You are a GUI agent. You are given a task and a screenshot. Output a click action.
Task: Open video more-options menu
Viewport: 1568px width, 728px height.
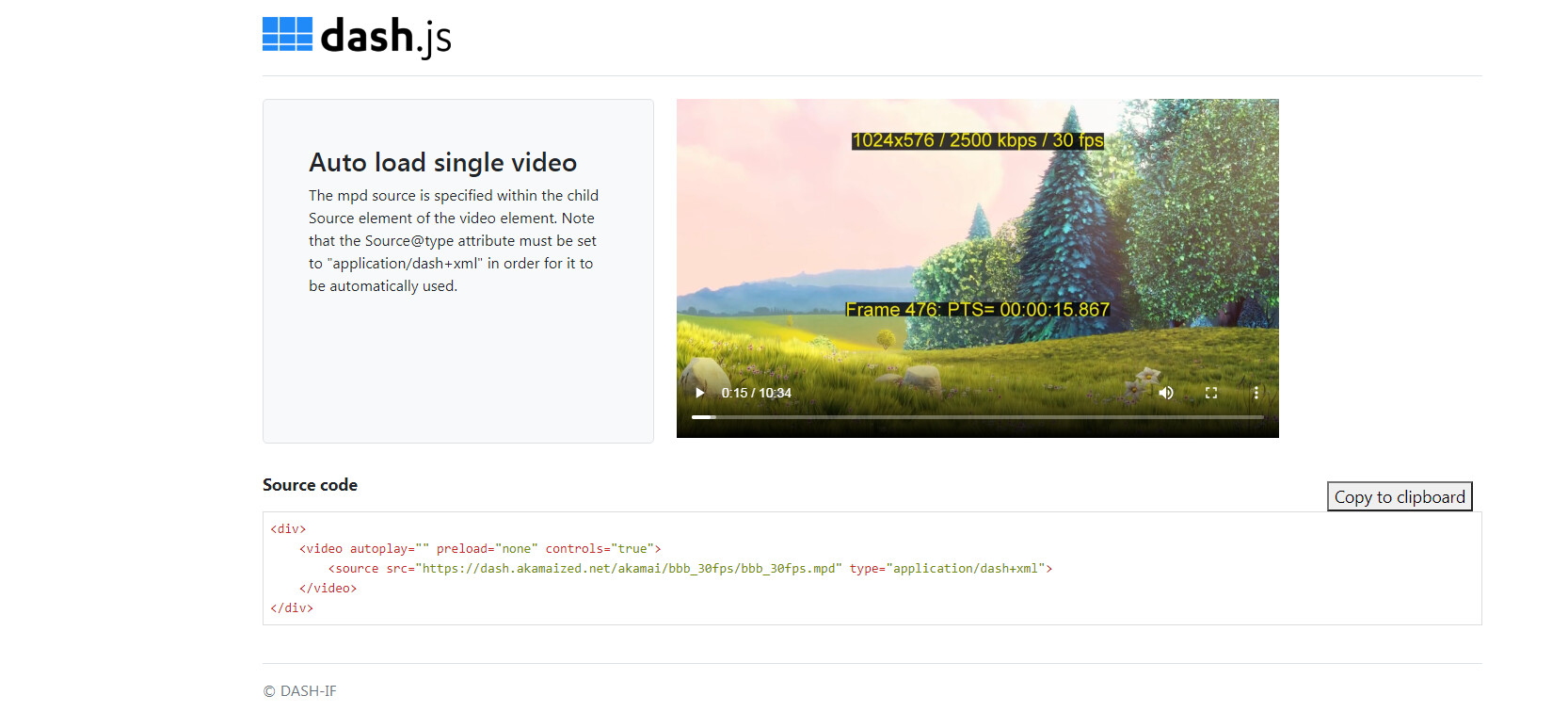click(1256, 393)
